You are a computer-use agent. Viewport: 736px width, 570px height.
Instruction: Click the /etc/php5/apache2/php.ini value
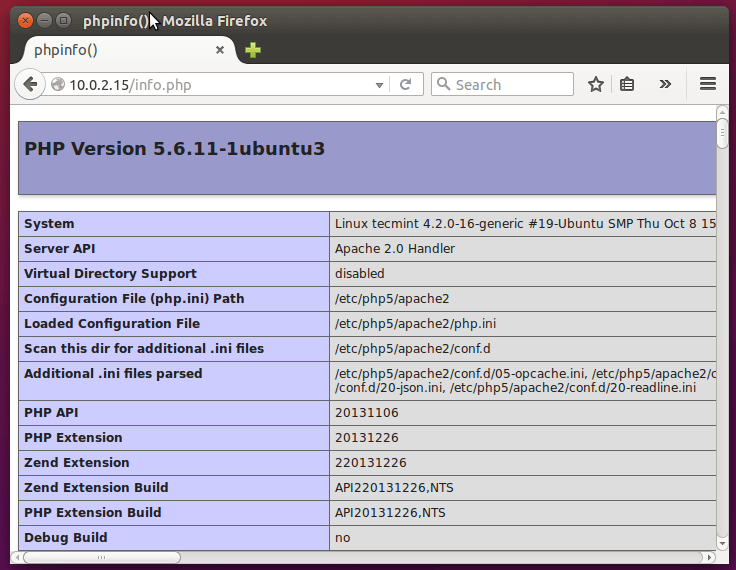(x=415, y=324)
